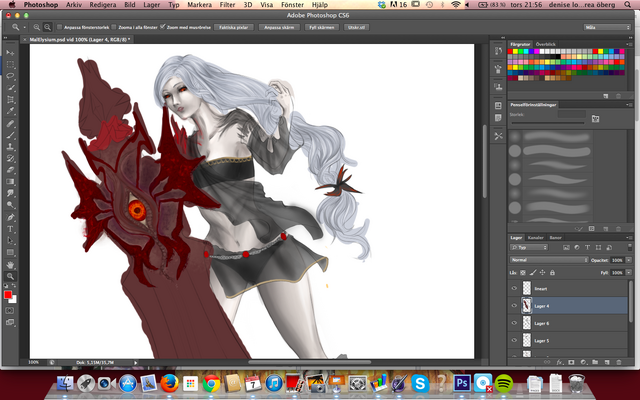Click Utskr.stl button

357,27
